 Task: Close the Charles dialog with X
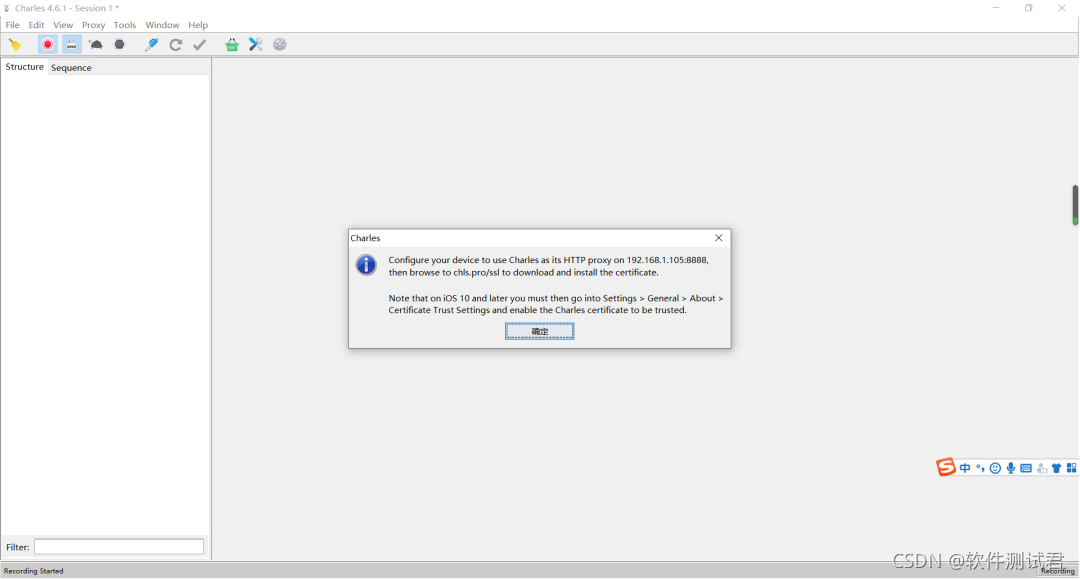click(x=718, y=238)
